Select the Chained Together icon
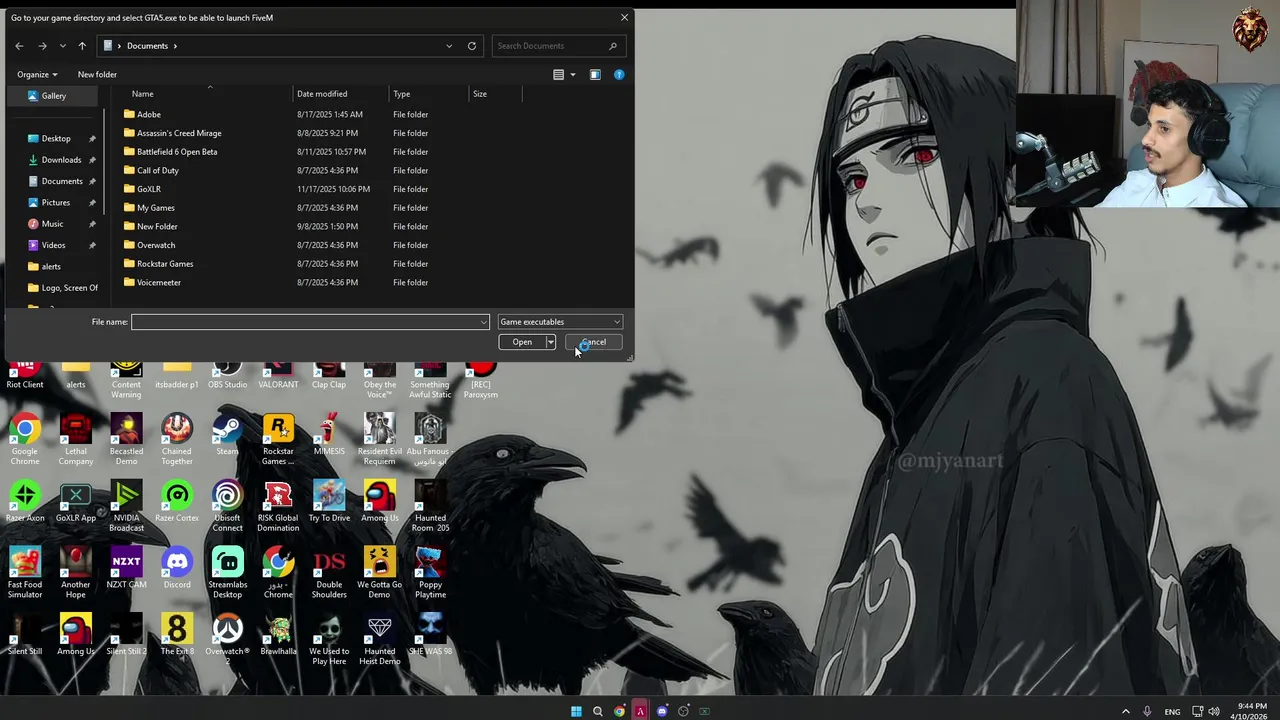 (x=177, y=440)
